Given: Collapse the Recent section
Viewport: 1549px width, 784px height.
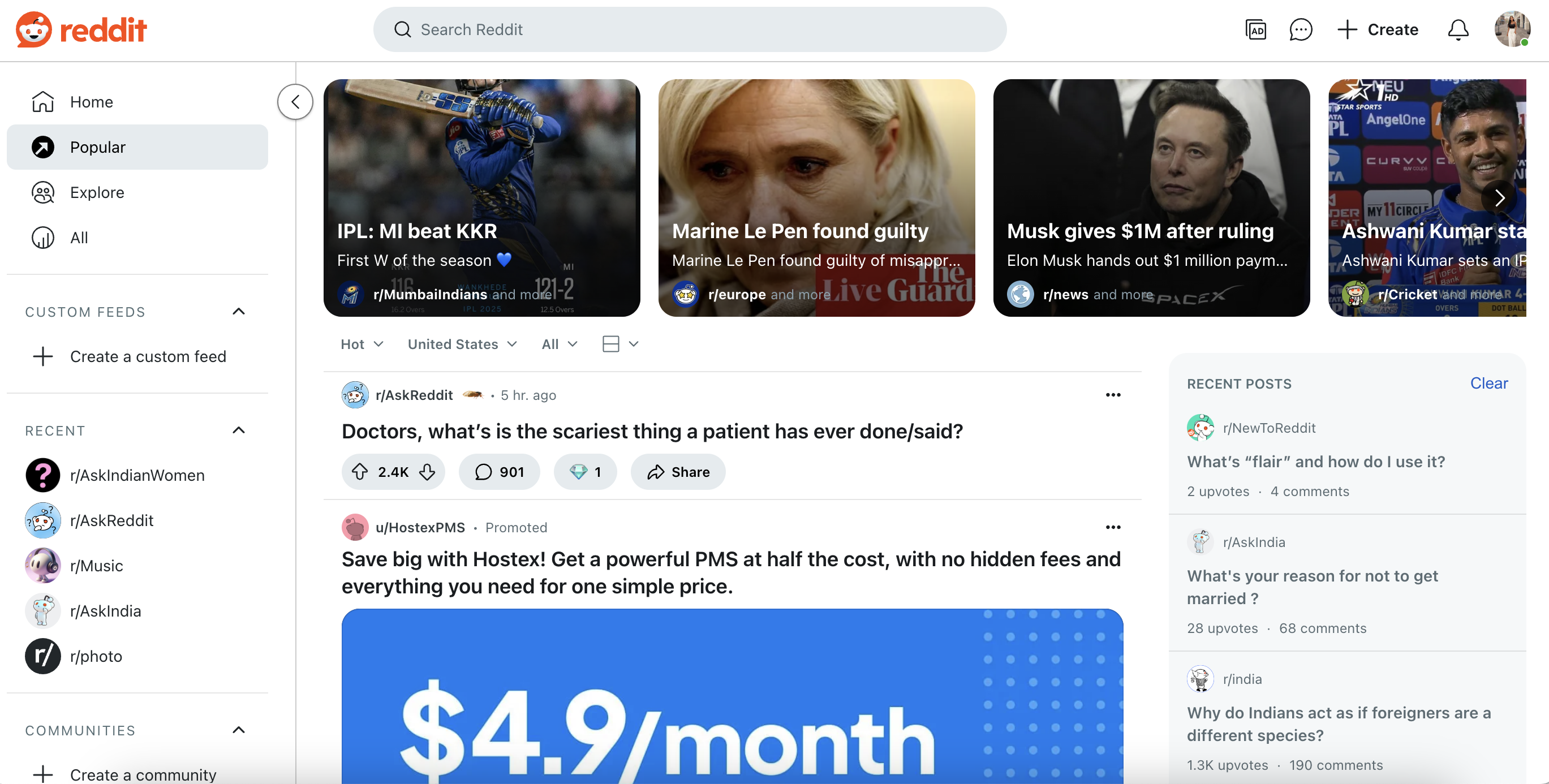Looking at the screenshot, I should point(239,430).
